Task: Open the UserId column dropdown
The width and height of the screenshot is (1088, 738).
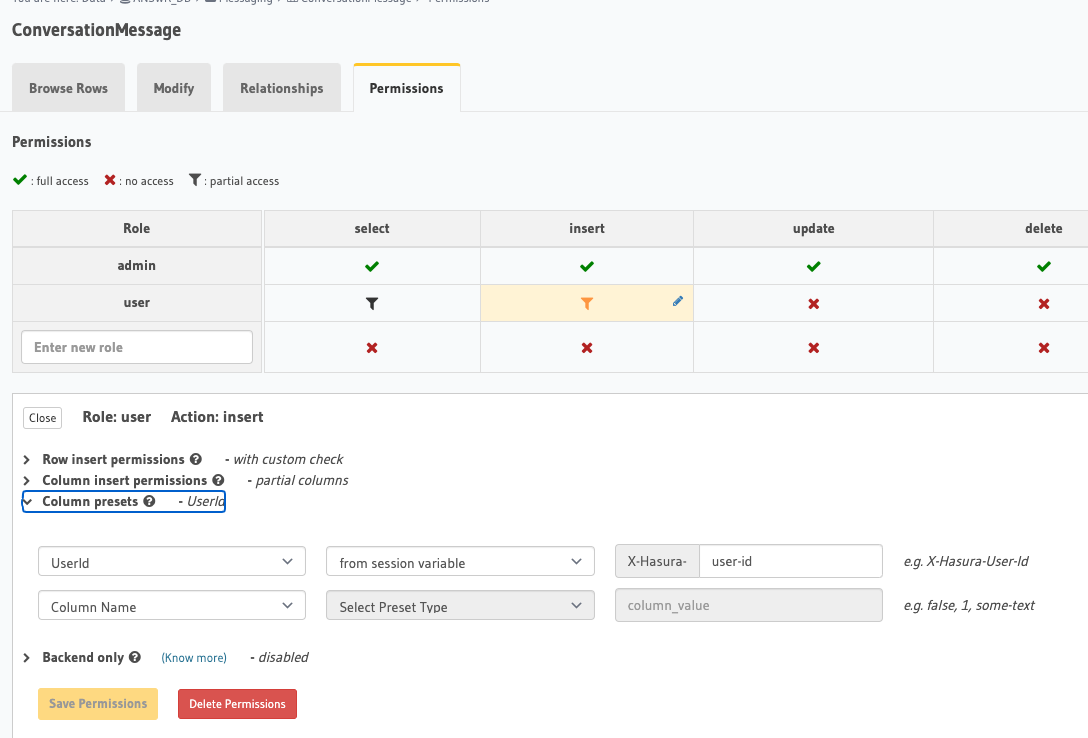Action: pos(171,561)
